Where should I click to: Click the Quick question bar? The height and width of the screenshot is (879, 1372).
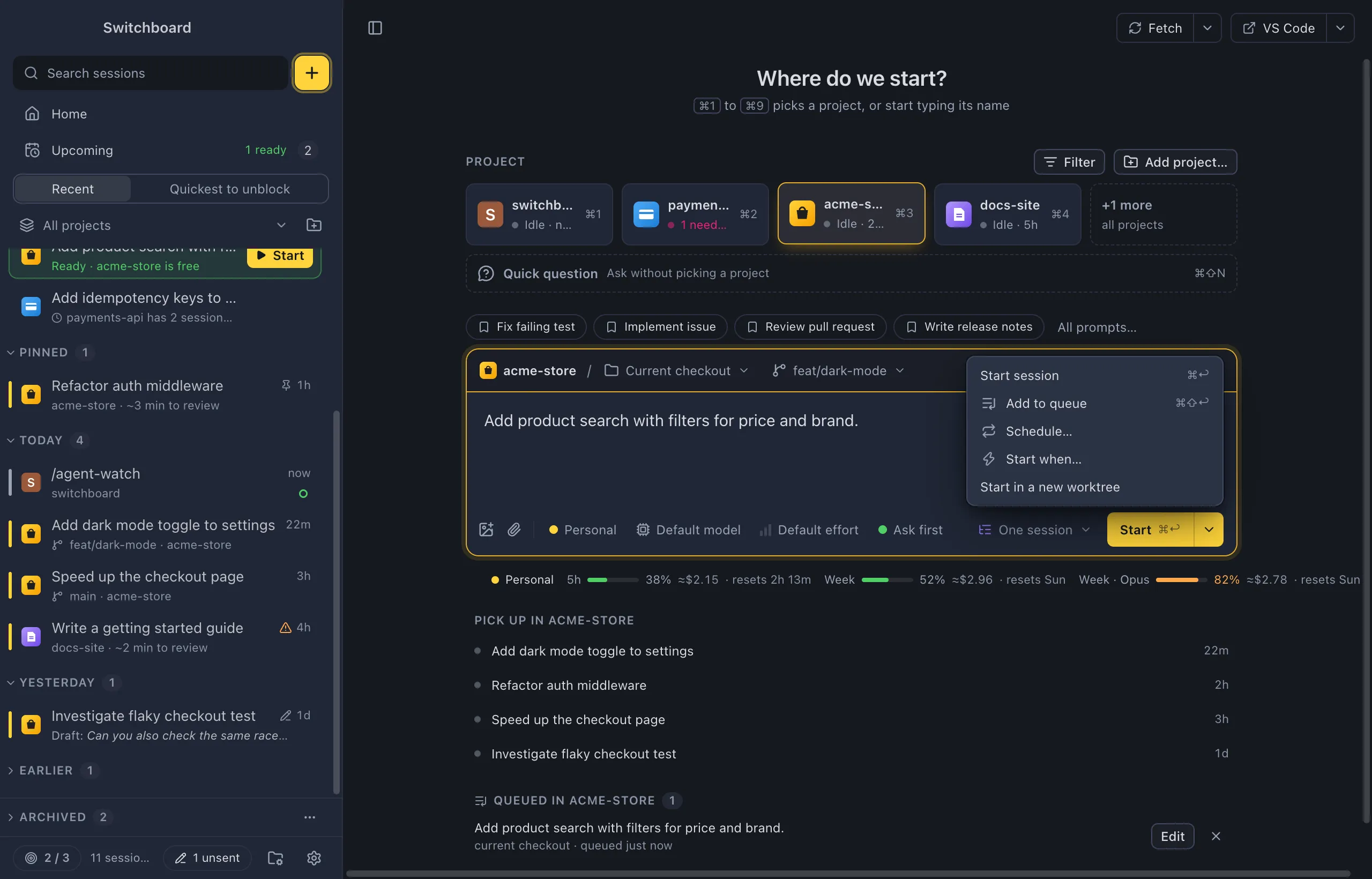[851, 273]
